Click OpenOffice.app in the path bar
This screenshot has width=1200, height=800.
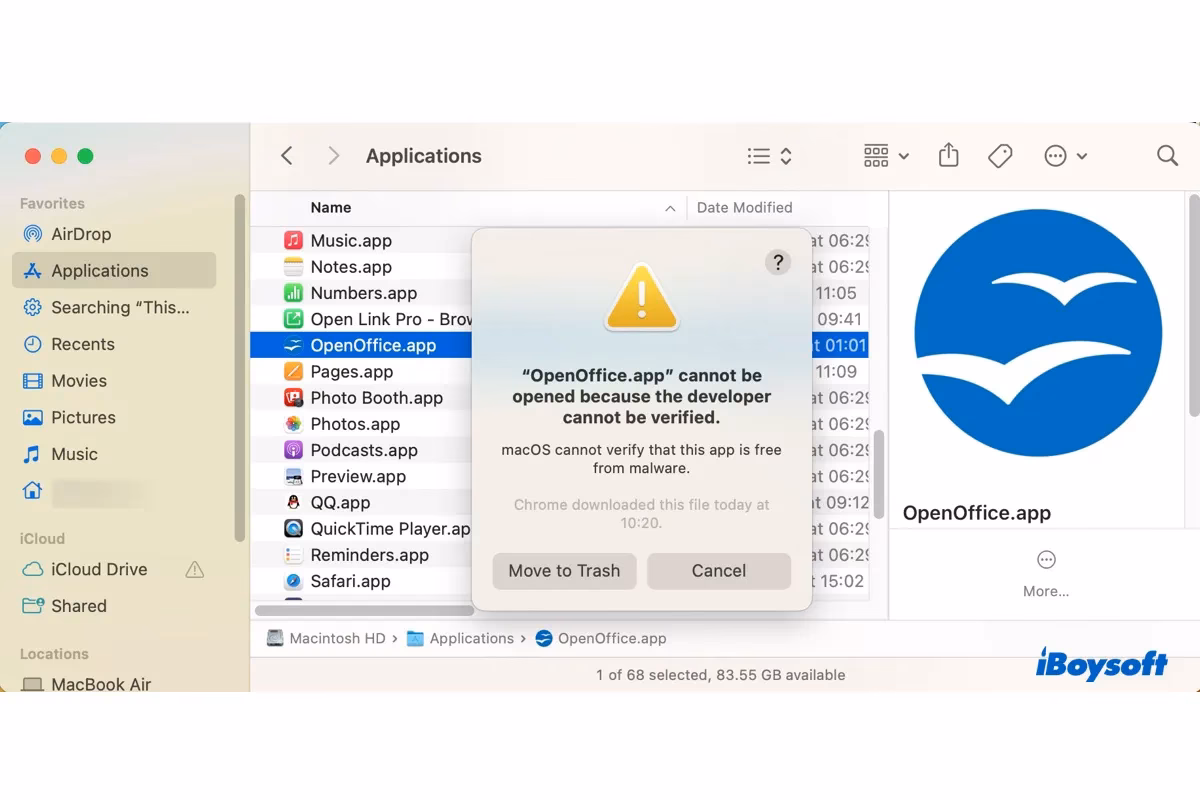click(601, 639)
